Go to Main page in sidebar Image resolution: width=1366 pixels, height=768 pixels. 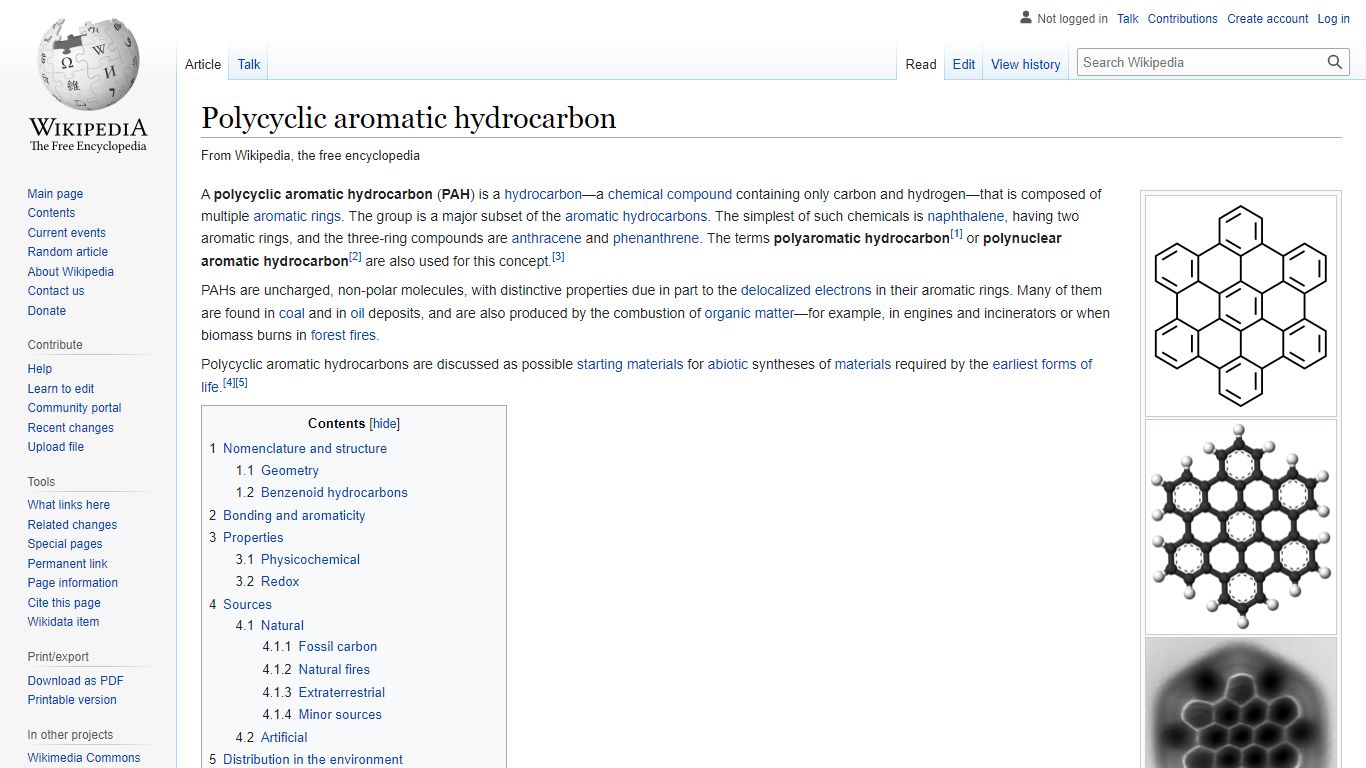tap(55, 194)
